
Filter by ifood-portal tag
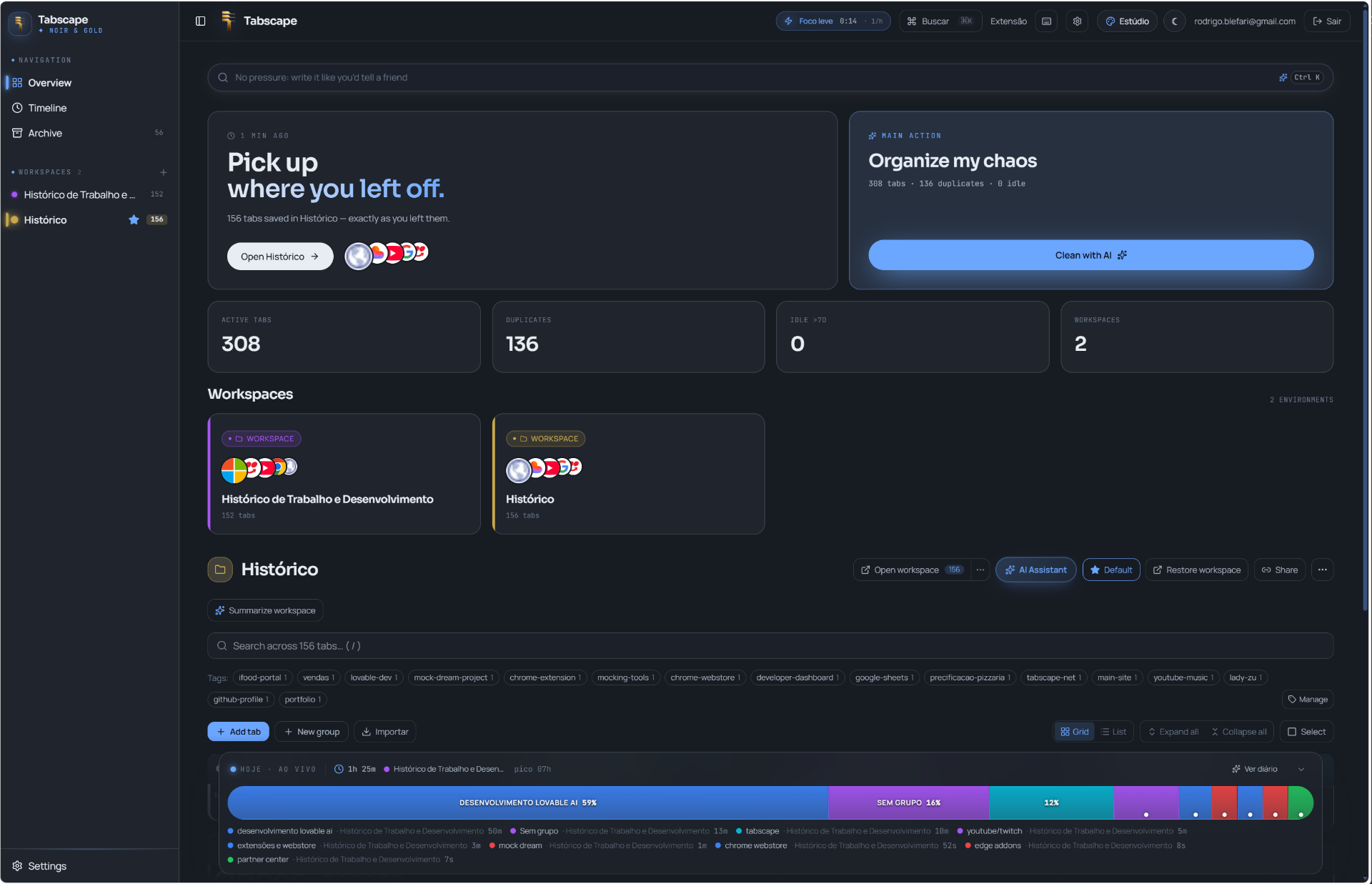(x=263, y=678)
